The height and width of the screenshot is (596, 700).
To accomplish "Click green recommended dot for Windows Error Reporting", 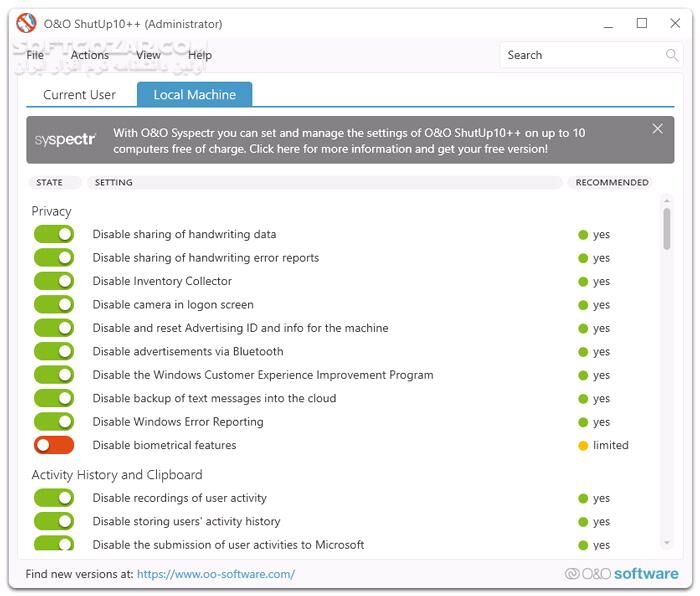I will (583, 422).
